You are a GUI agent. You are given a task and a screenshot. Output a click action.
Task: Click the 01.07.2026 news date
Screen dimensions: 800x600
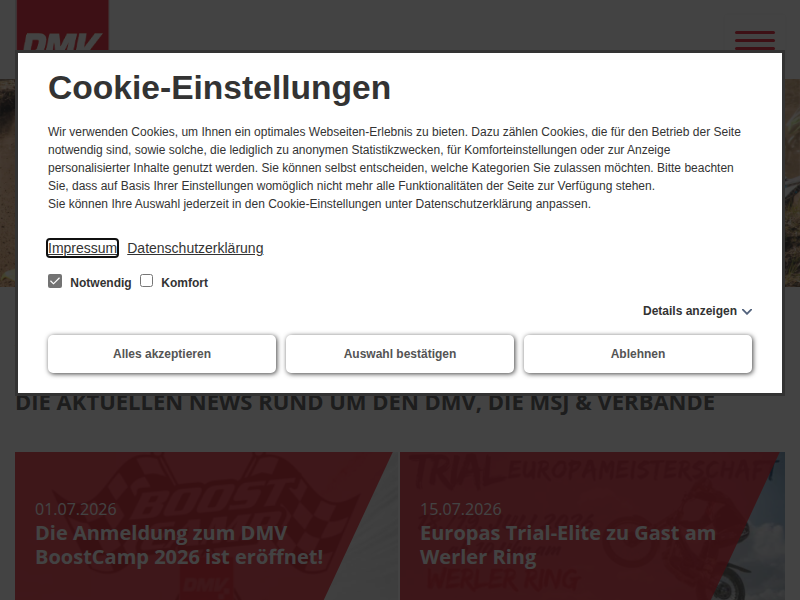coord(76,509)
